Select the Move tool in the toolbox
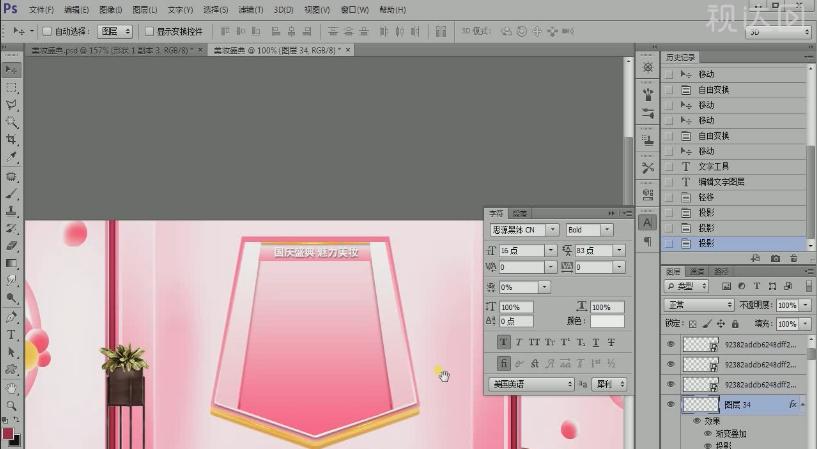 click(x=11, y=70)
